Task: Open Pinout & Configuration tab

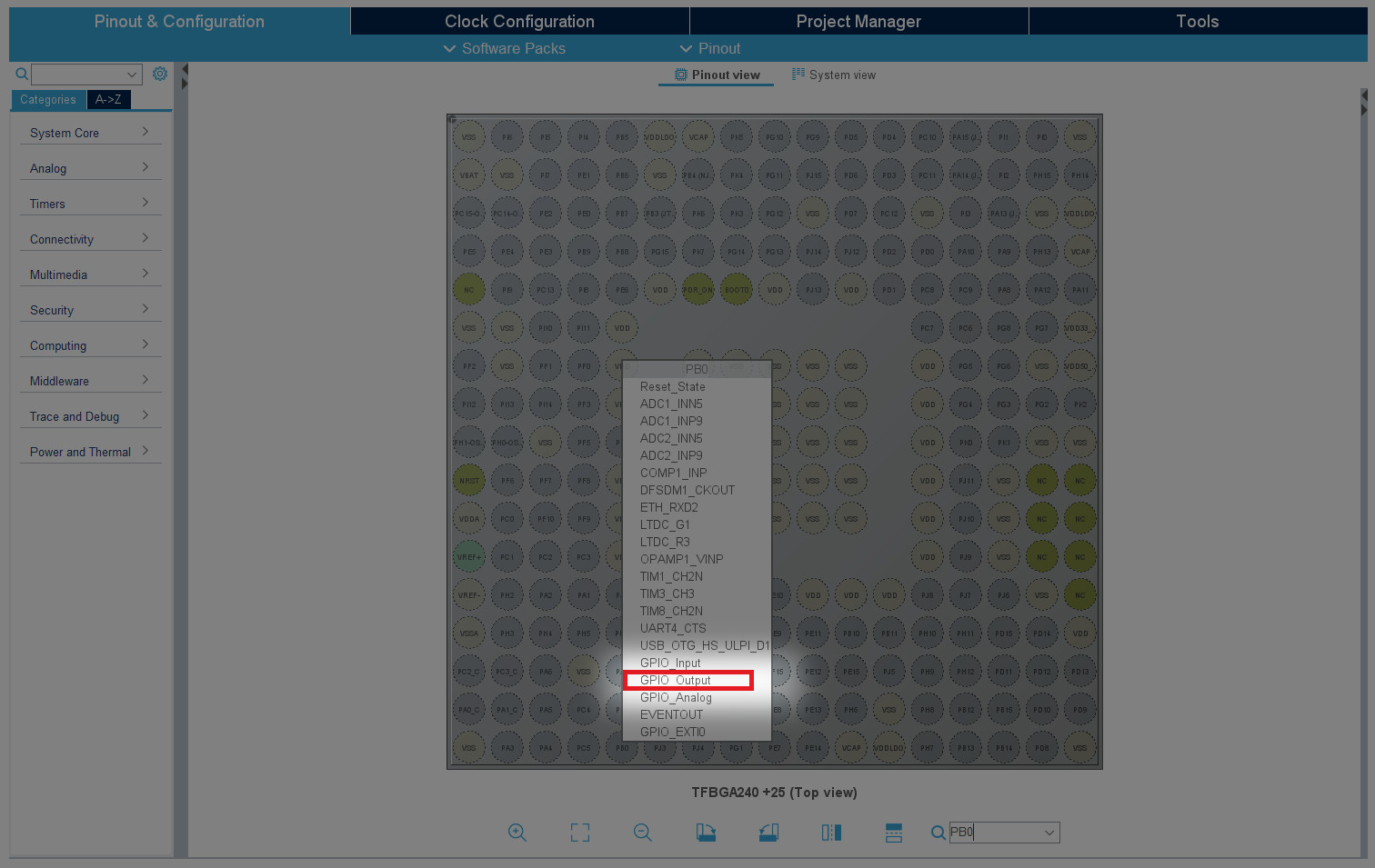Action: [179, 21]
